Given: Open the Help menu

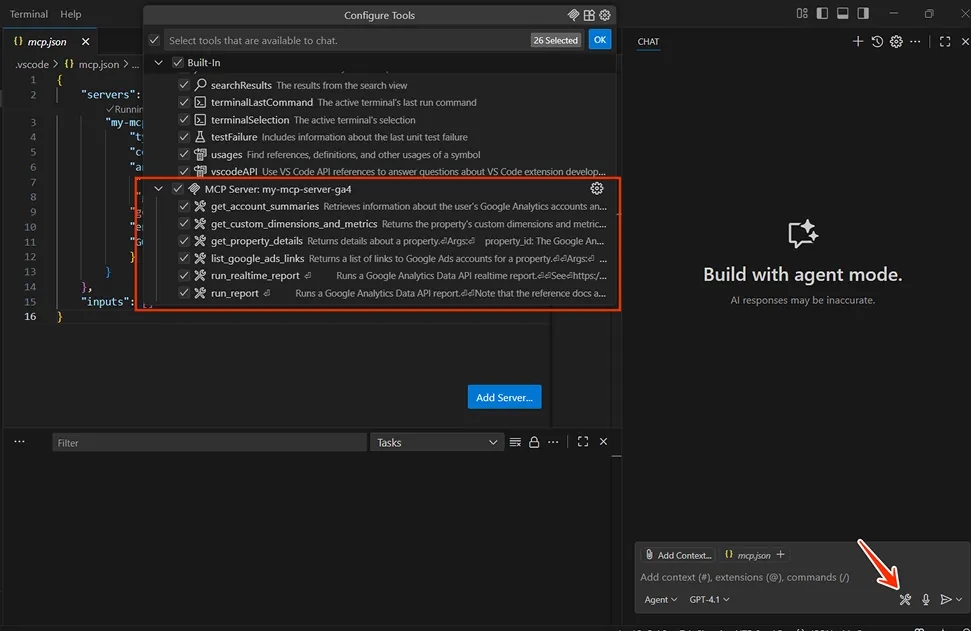Looking at the screenshot, I should pyautogui.click(x=71, y=14).
